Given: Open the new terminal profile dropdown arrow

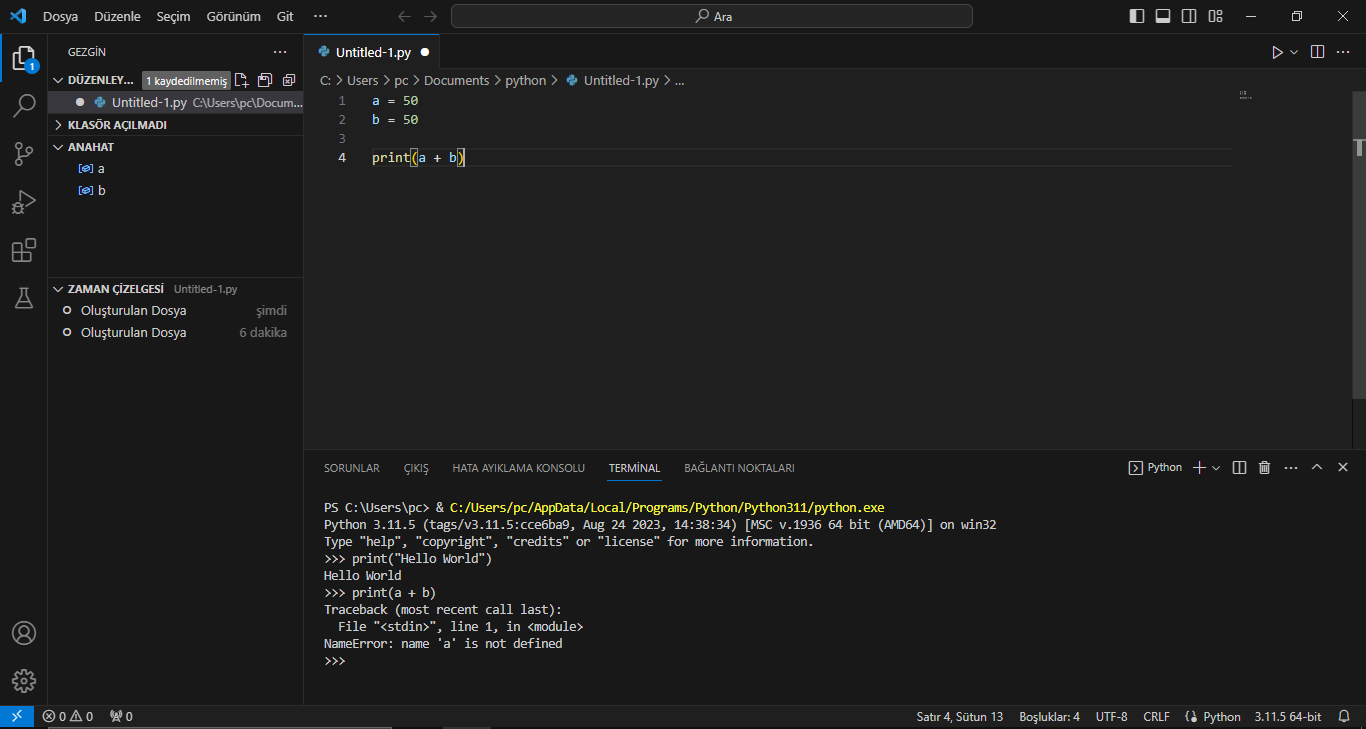Looking at the screenshot, I should click(1216, 468).
